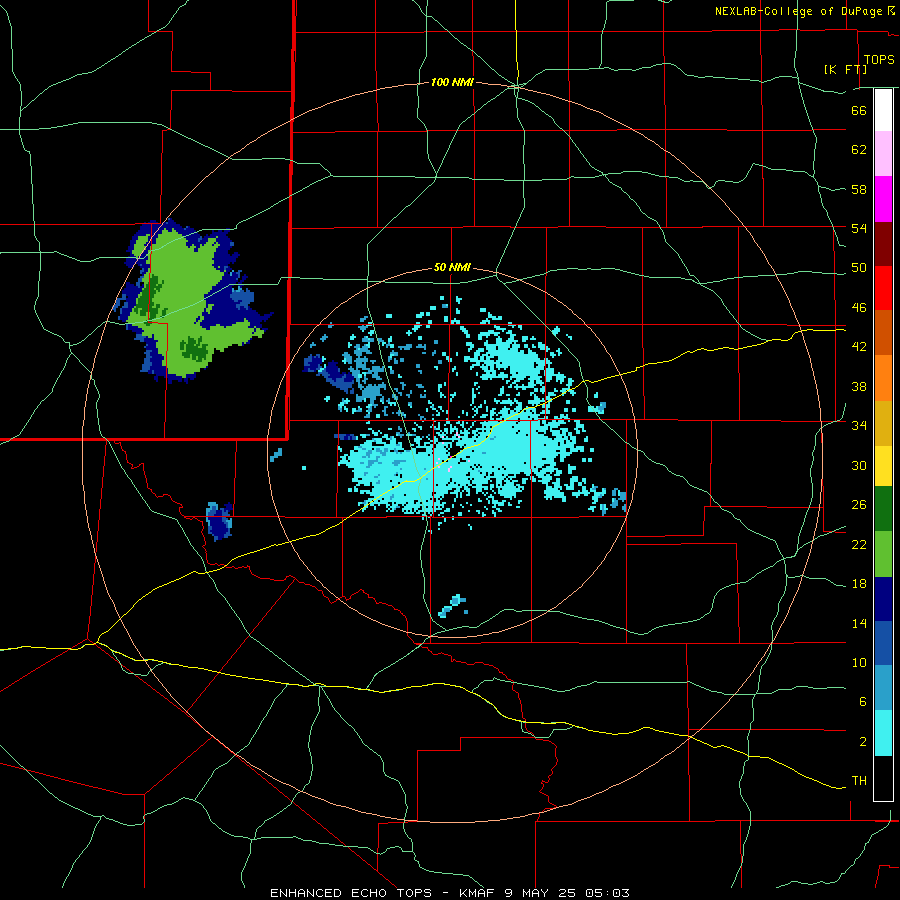The image size is (900, 900).
Task: Click the white 66 kft legend swatch
Action: click(x=883, y=110)
